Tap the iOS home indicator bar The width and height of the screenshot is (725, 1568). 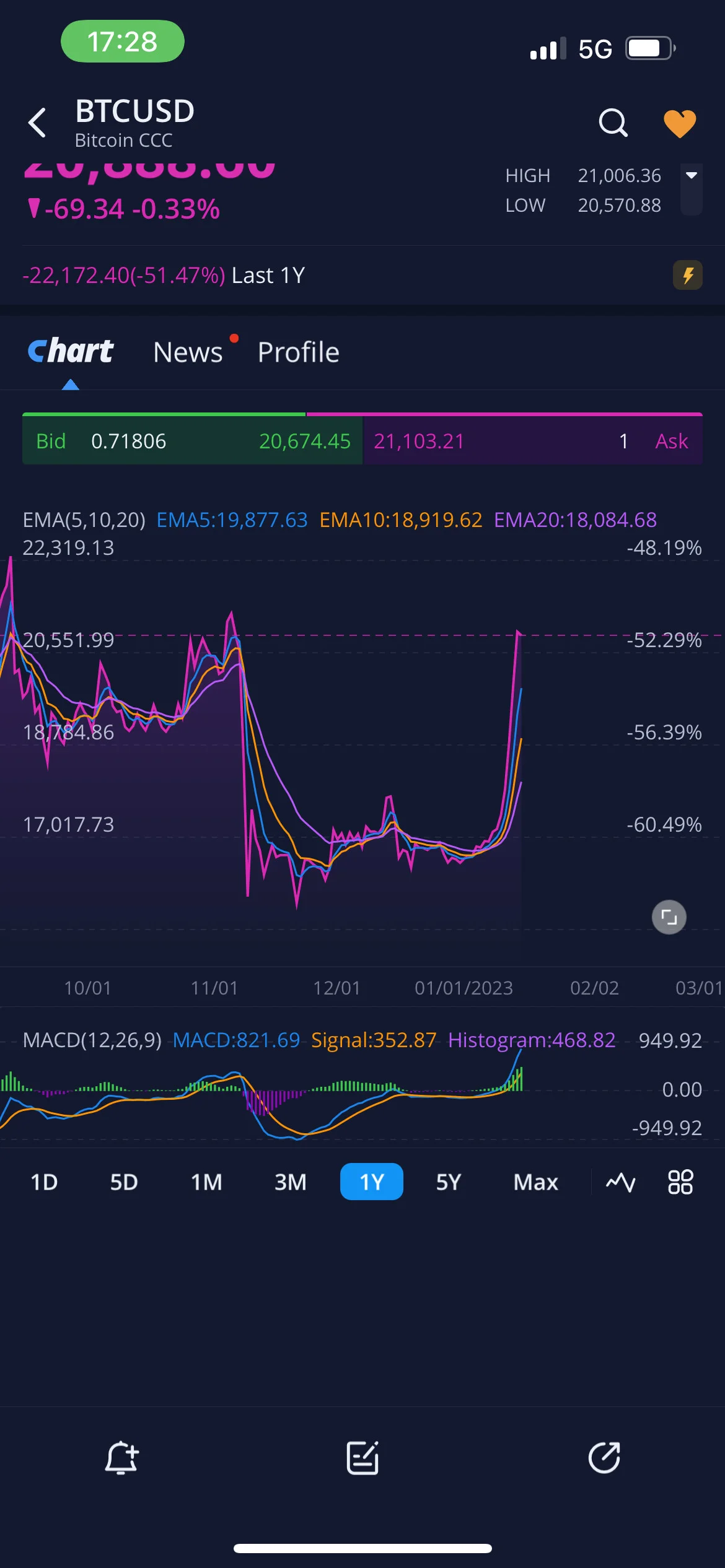pos(362,1548)
